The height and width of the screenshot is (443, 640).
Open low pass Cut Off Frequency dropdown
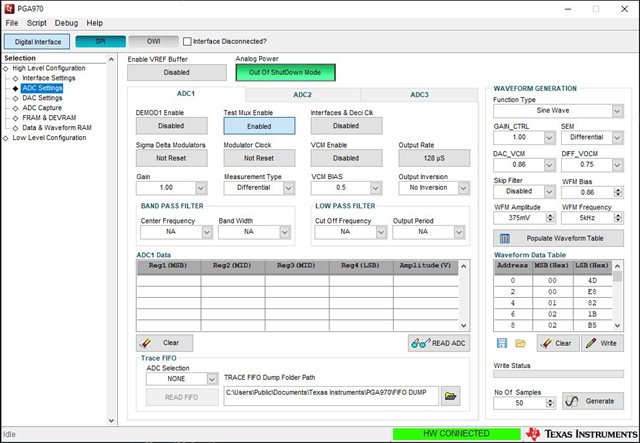[381, 232]
